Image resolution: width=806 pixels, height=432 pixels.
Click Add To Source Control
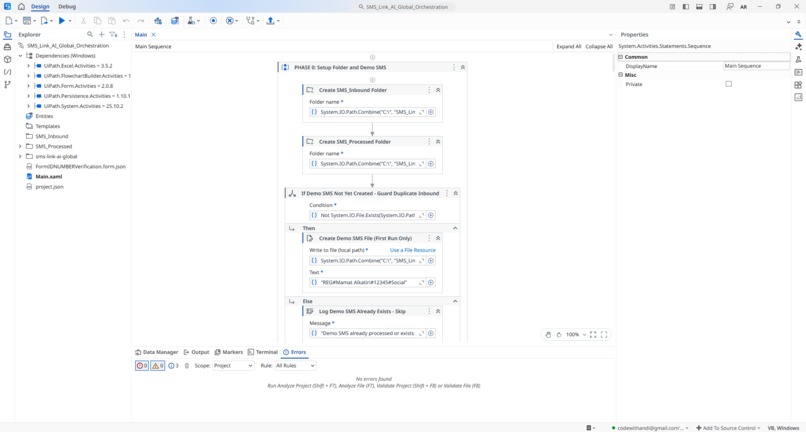tap(728, 428)
